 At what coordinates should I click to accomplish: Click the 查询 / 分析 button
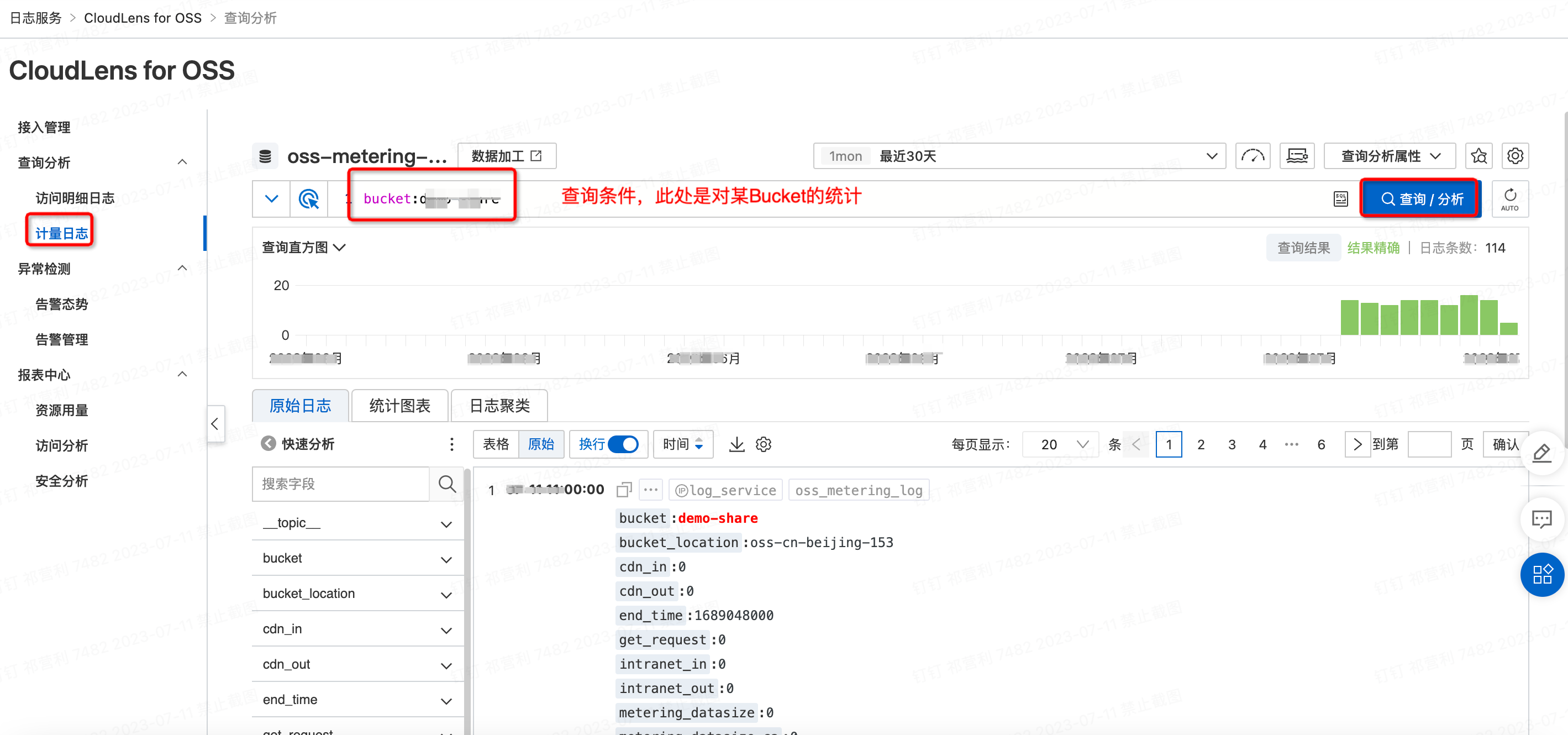[1420, 199]
